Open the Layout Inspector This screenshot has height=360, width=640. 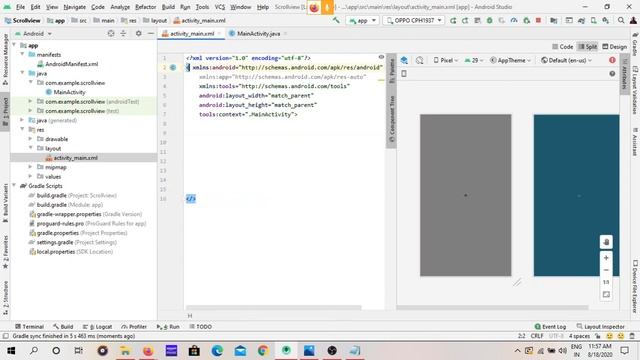pos(601,327)
